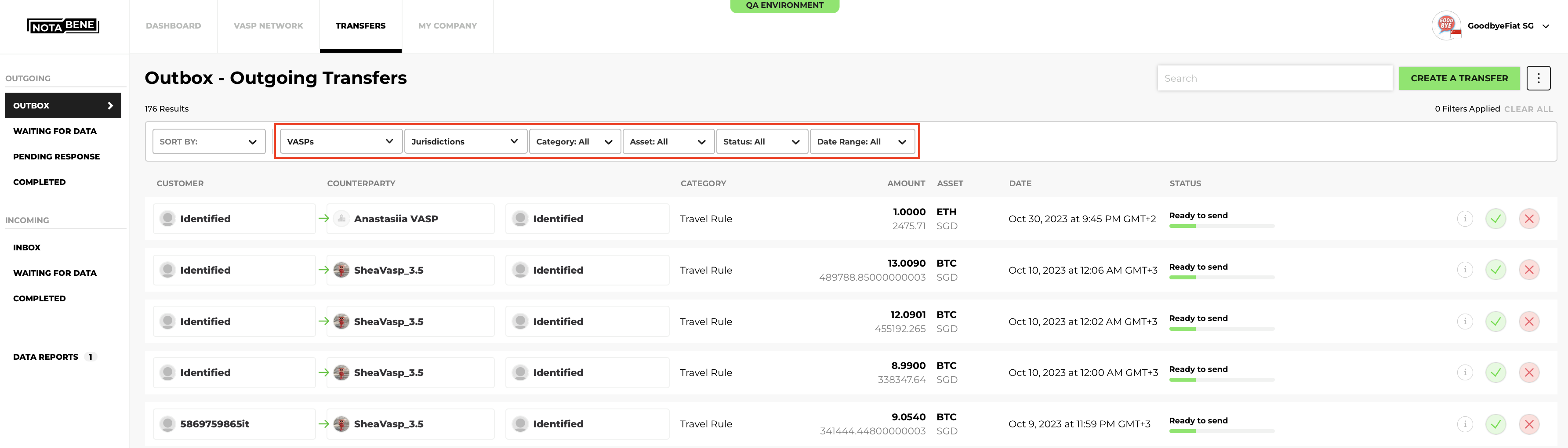Switch to the Dashboard tab

point(174,25)
